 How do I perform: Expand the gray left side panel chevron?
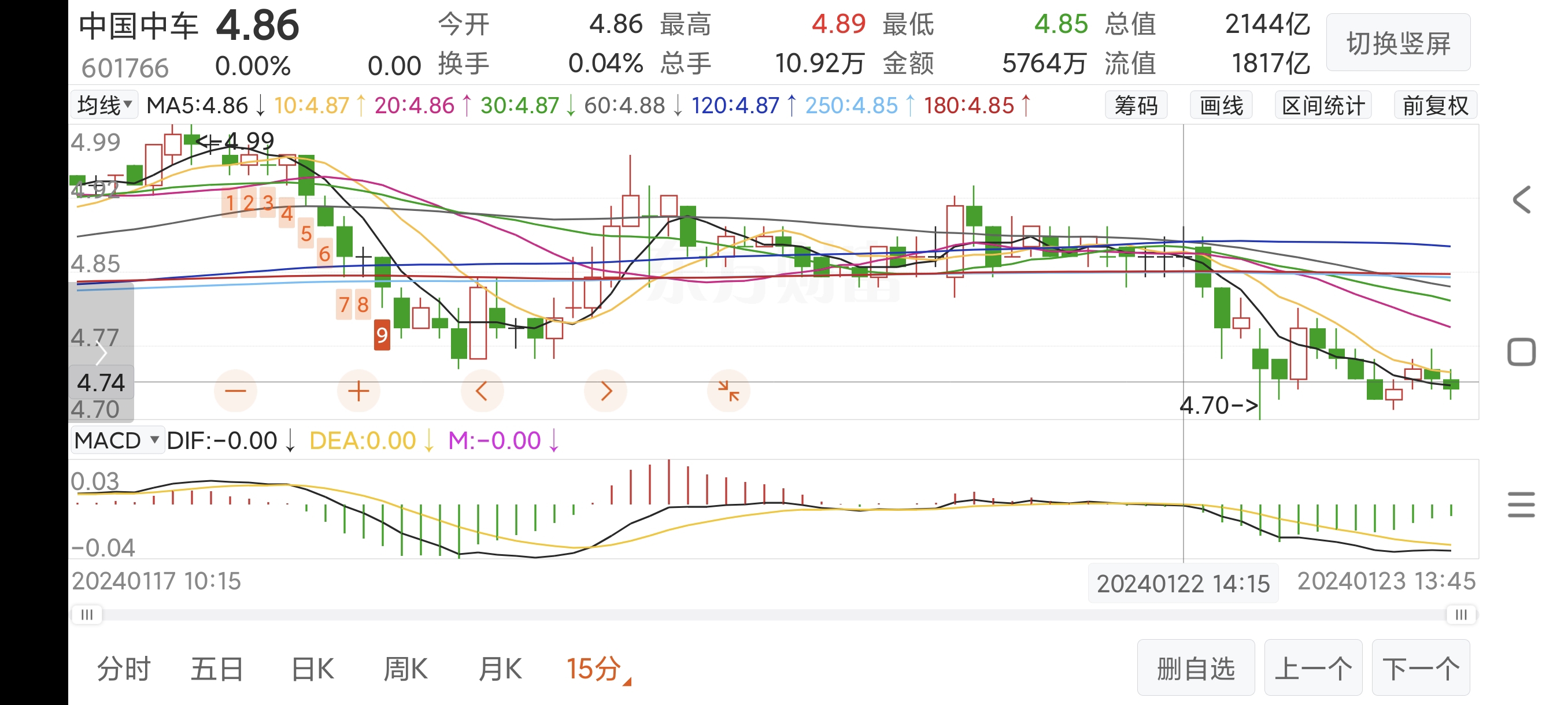(101, 353)
